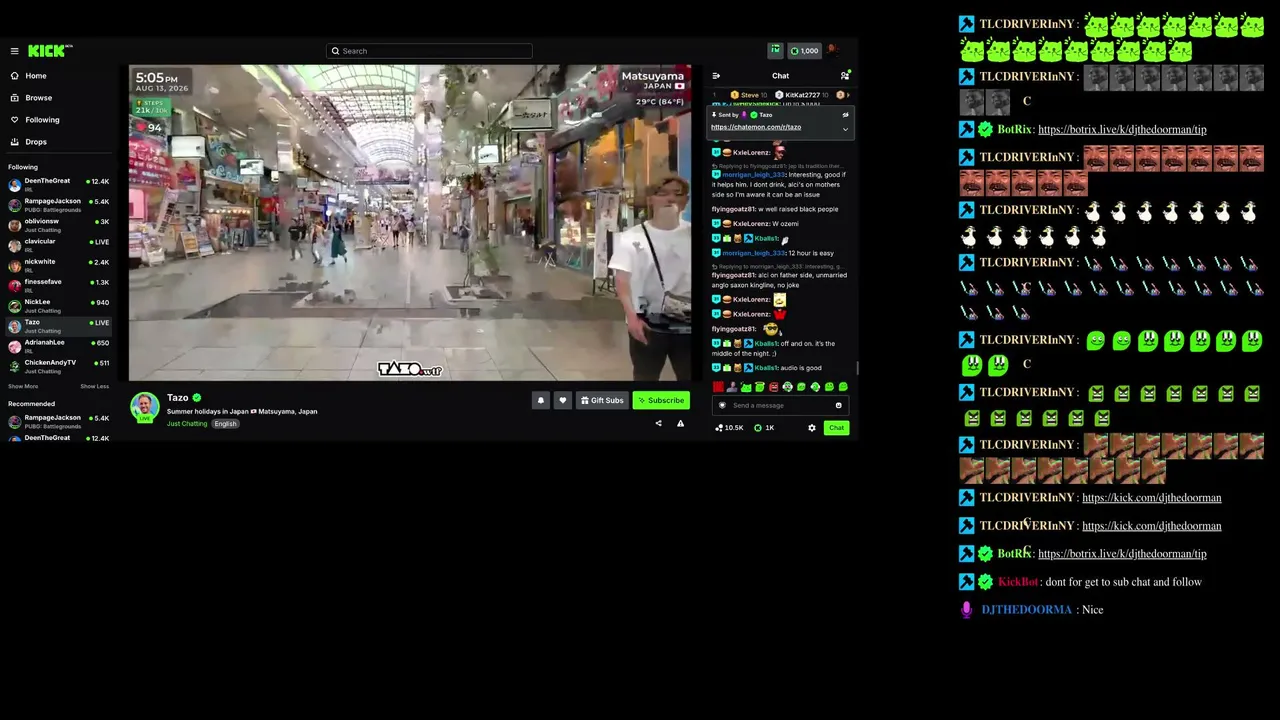The height and width of the screenshot is (720, 1280).
Task: Open oblivionsw channel in the sidebar
Action: pyautogui.click(x=59, y=225)
